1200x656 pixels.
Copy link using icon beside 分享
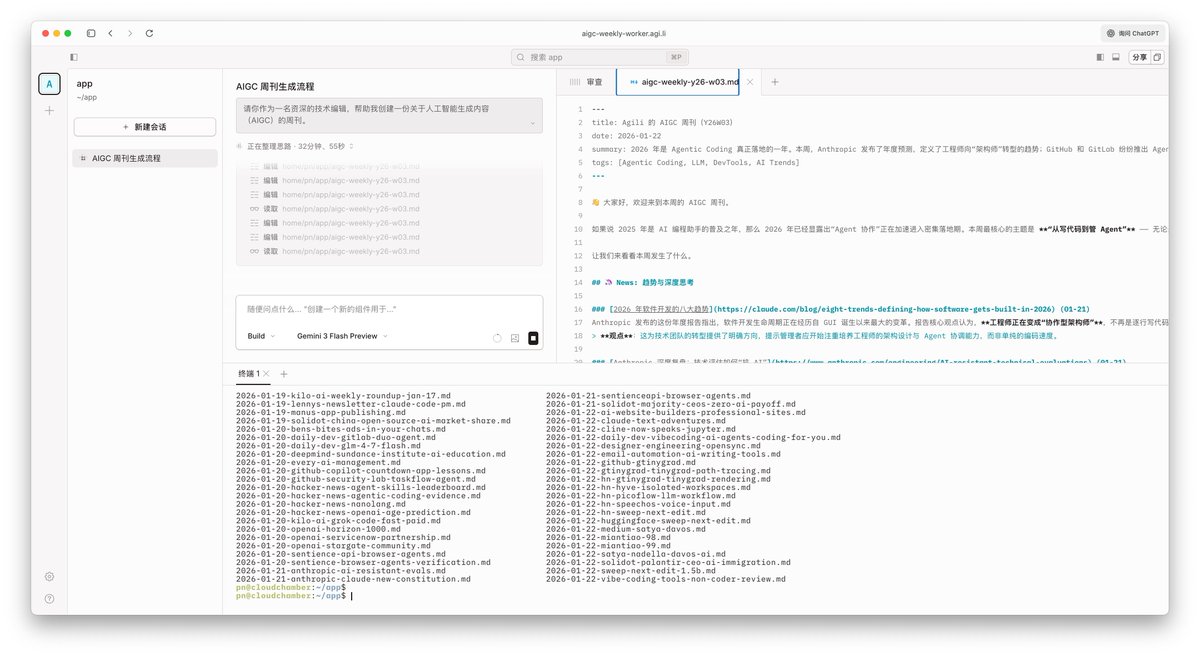click(1157, 57)
